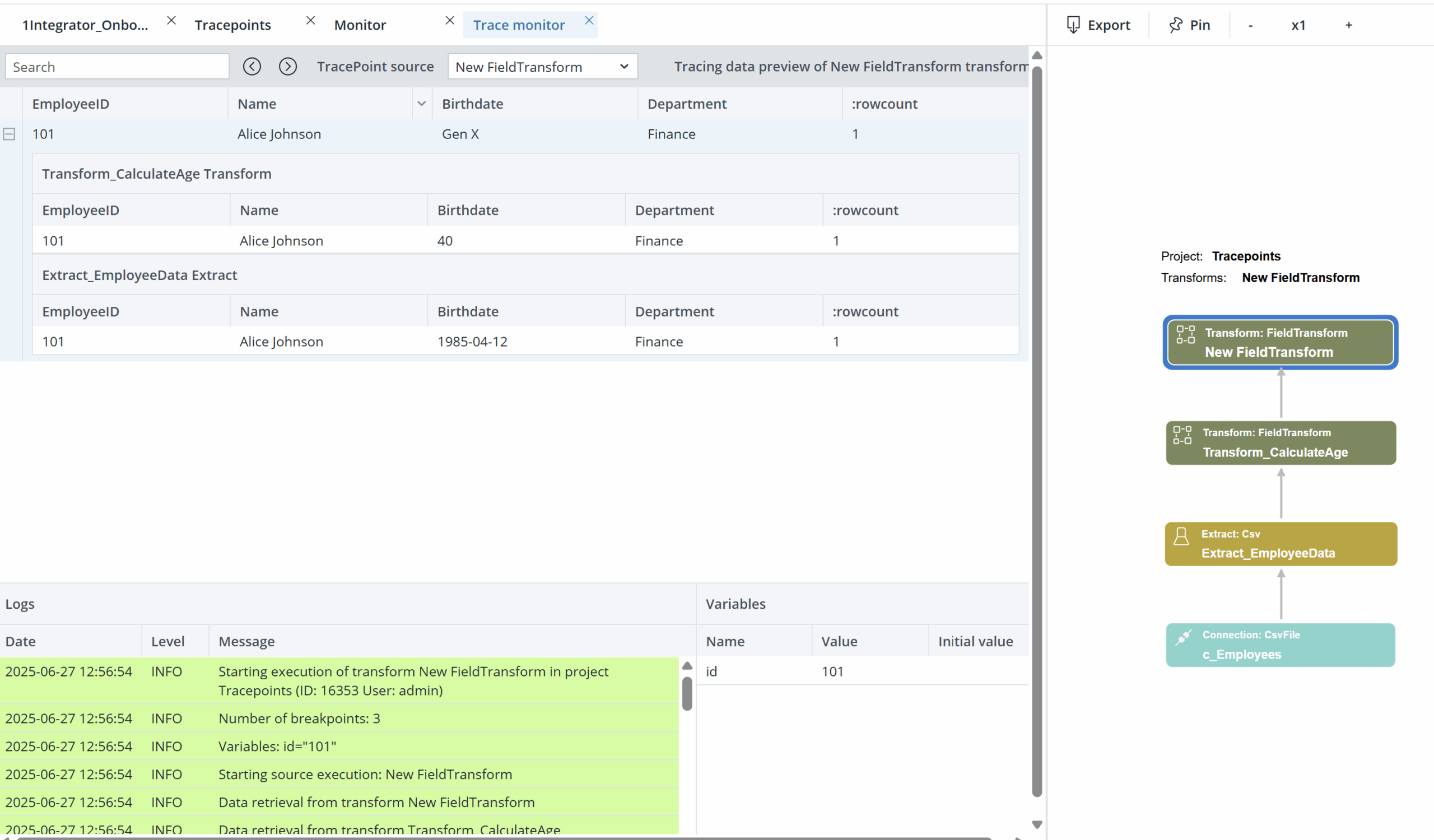Viewport: 1434px width, 840px height.
Task: Click Extract_EmployeeData flask icon in diagram
Action: click(x=1181, y=536)
